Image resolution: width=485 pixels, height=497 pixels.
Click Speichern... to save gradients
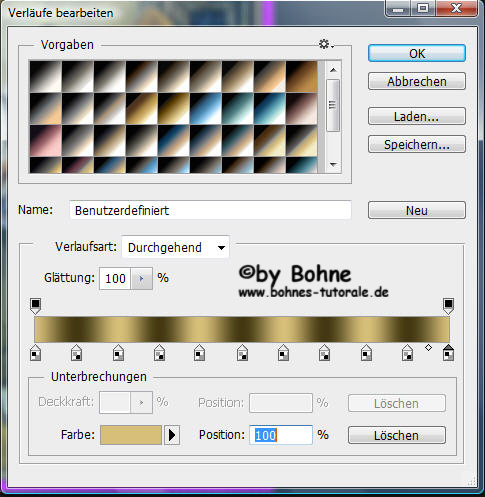pos(417,144)
